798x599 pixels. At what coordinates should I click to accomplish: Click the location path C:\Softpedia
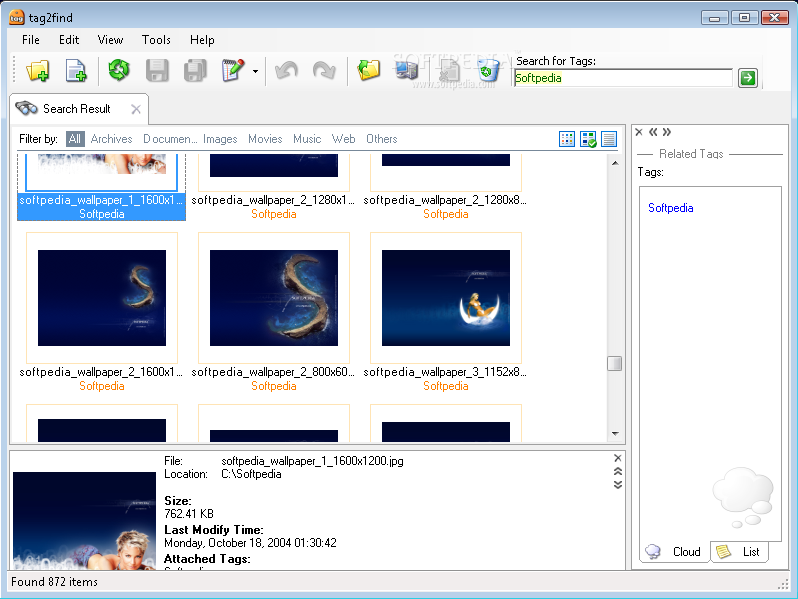[251, 474]
